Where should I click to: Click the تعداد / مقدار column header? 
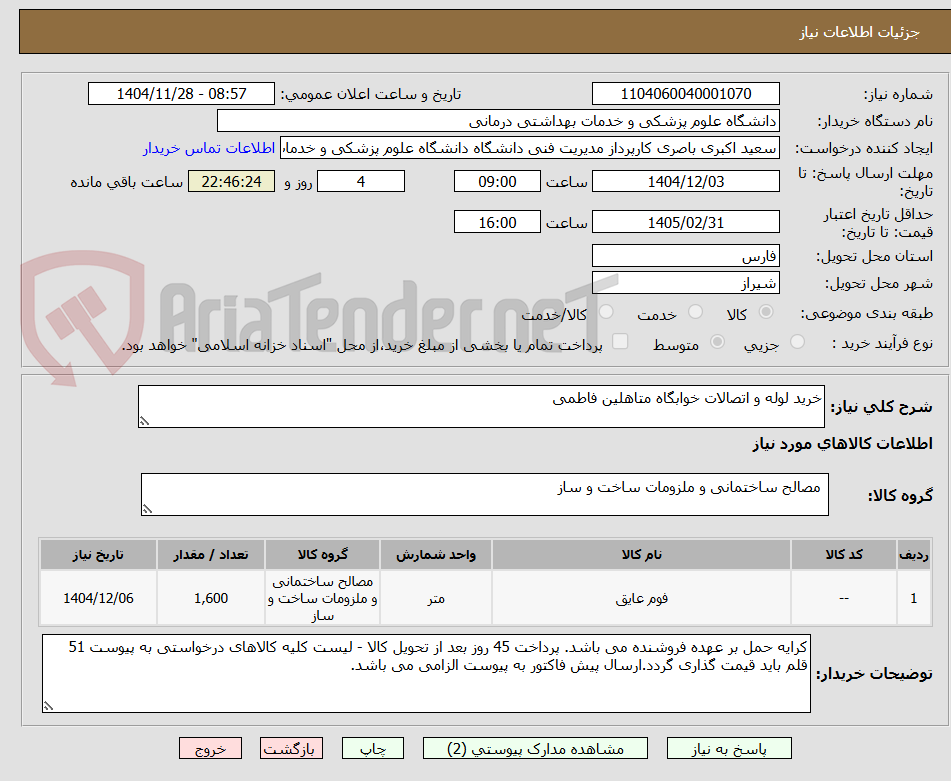[210, 555]
